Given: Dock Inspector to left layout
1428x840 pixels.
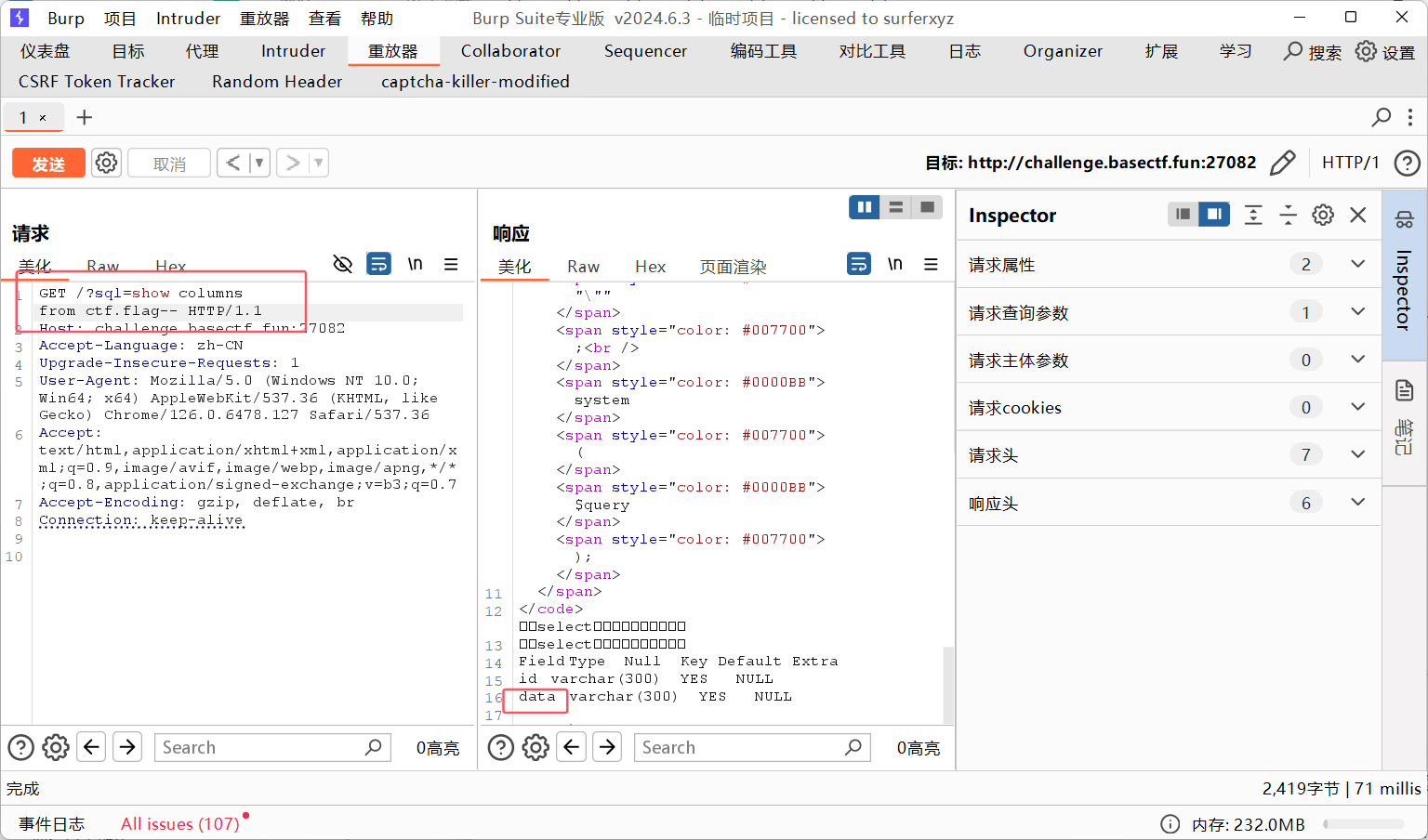Looking at the screenshot, I should click(1183, 215).
